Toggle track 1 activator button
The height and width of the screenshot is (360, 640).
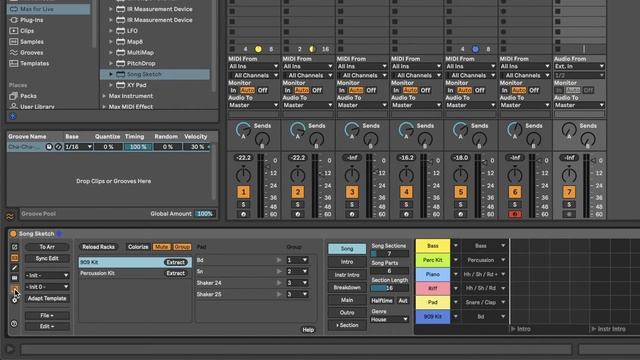[x=244, y=192]
